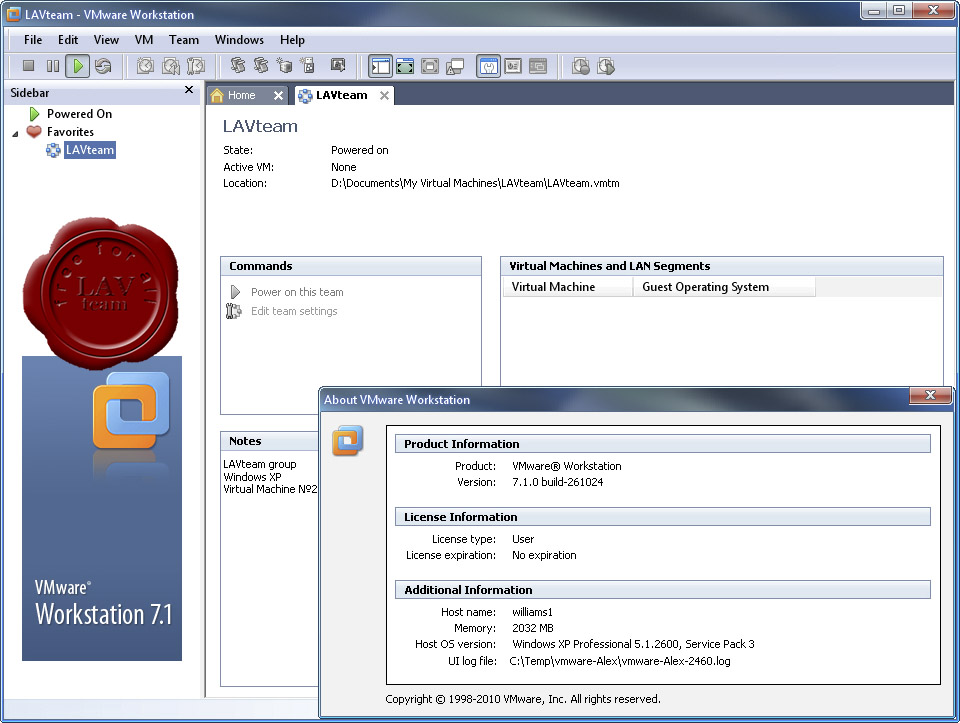Click Power on this team command
The height and width of the screenshot is (723, 960).
tap(297, 292)
